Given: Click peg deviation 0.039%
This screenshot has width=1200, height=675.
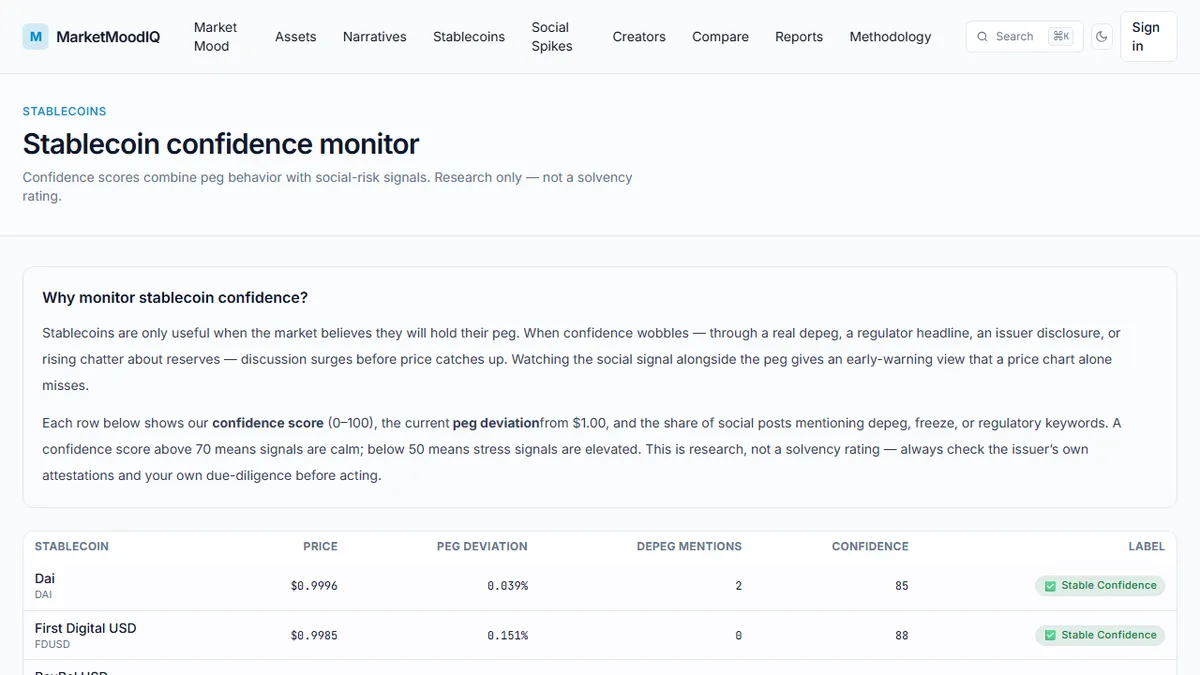Looking at the screenshot, I should point(507,586).
